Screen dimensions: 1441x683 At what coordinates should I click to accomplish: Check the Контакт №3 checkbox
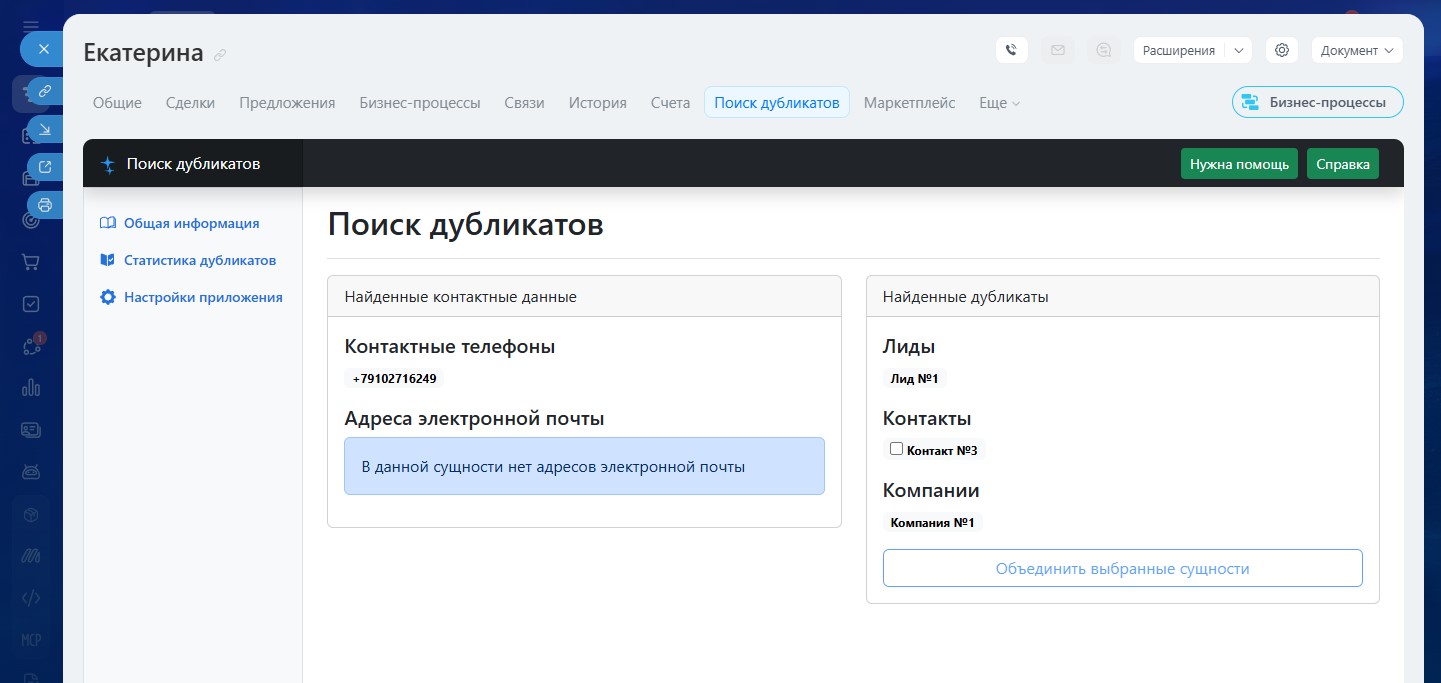[x=896, y=449]
